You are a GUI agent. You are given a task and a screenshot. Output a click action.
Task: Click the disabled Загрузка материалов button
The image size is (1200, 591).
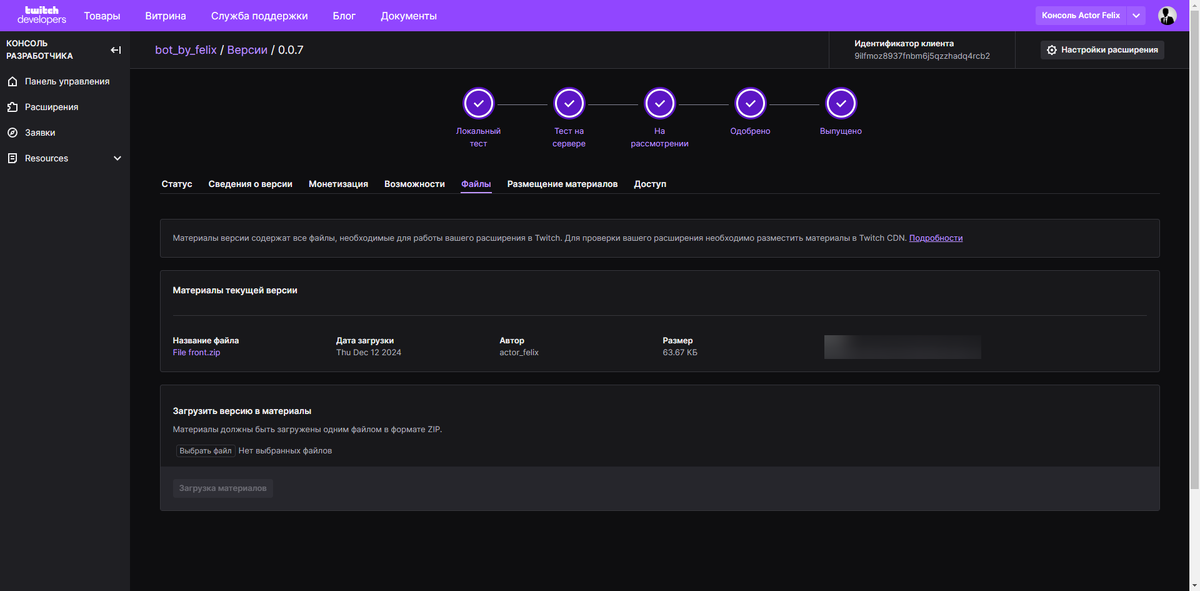tap(223, 488)
